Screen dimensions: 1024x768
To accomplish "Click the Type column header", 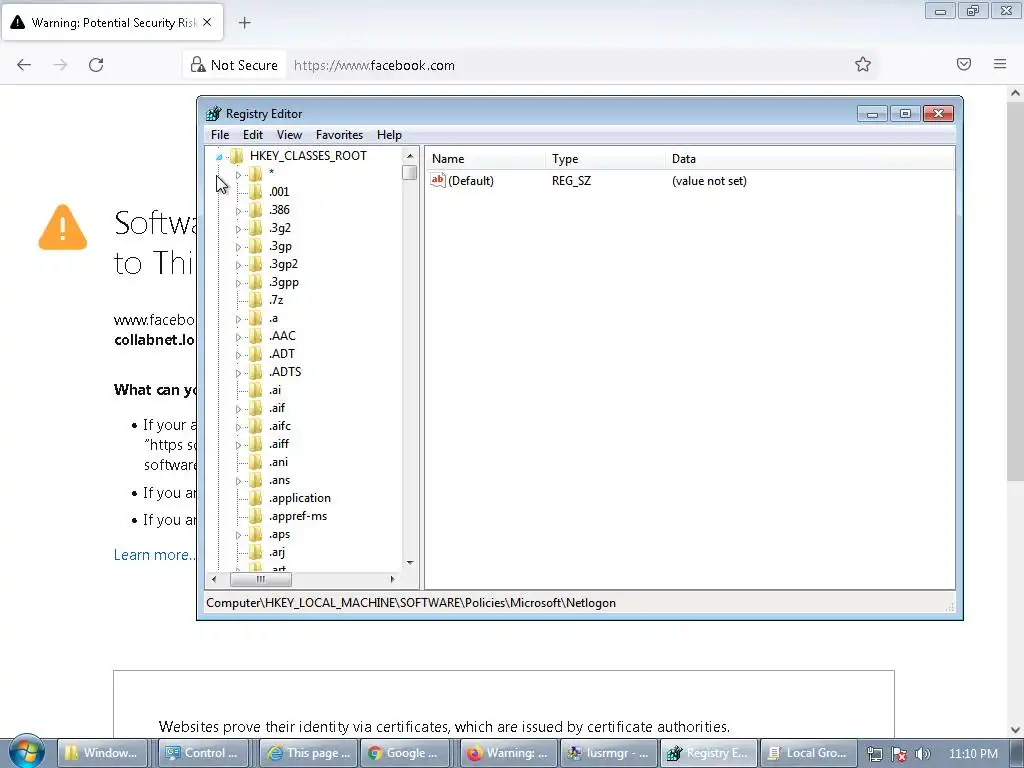I will pos(605,159).
